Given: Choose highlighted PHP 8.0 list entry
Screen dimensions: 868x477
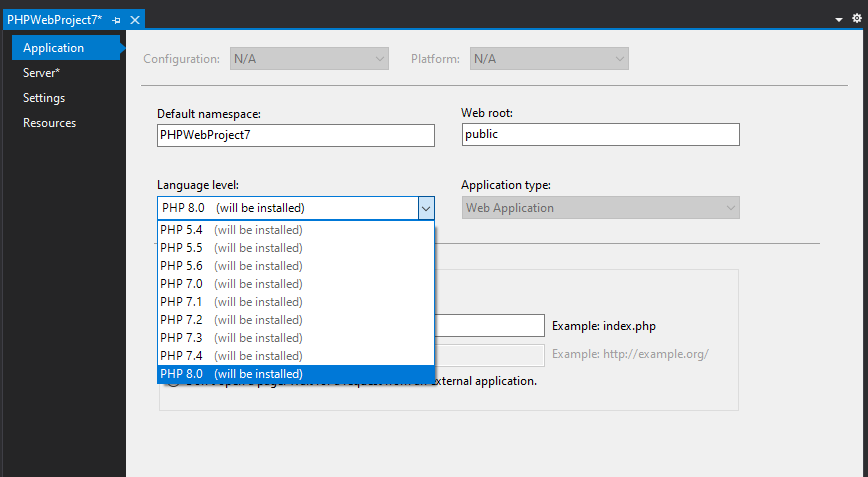Looking at the screenshot, I should [296, 374].
